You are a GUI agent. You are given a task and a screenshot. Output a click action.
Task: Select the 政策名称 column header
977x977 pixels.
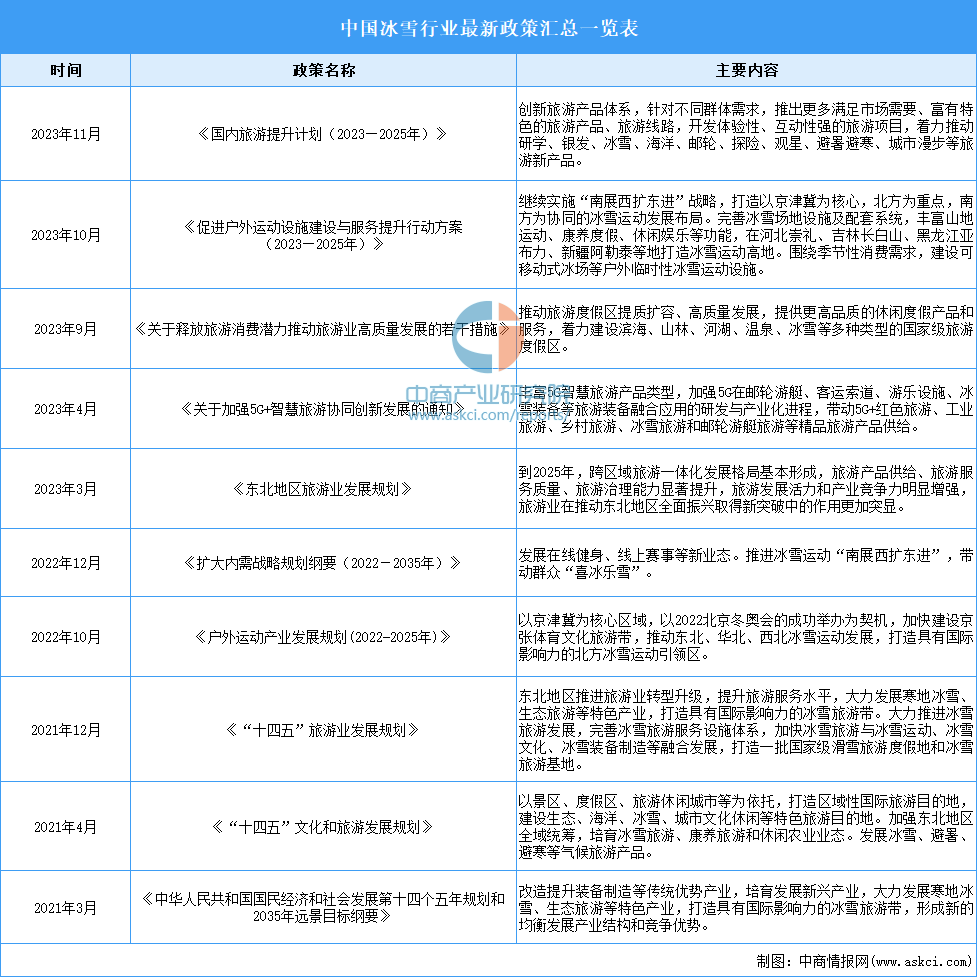coord(323,70)
